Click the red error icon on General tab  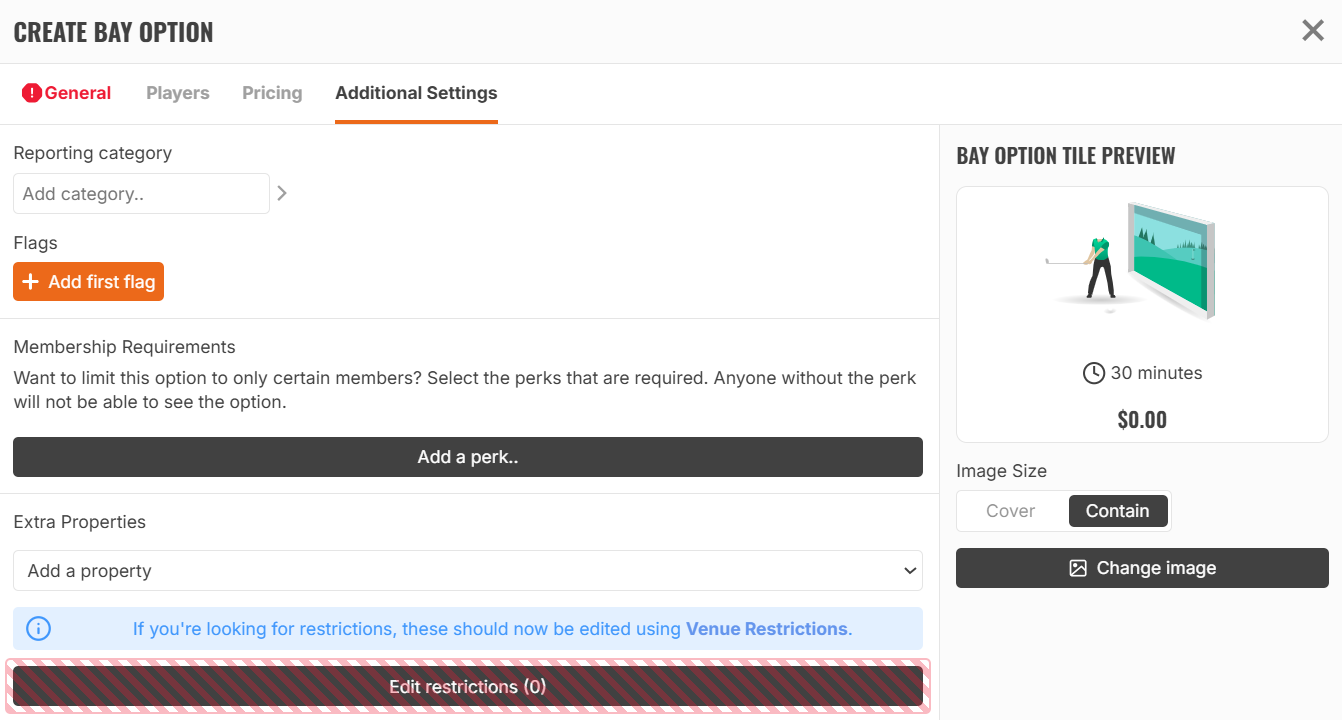click(x=32, y=93)
